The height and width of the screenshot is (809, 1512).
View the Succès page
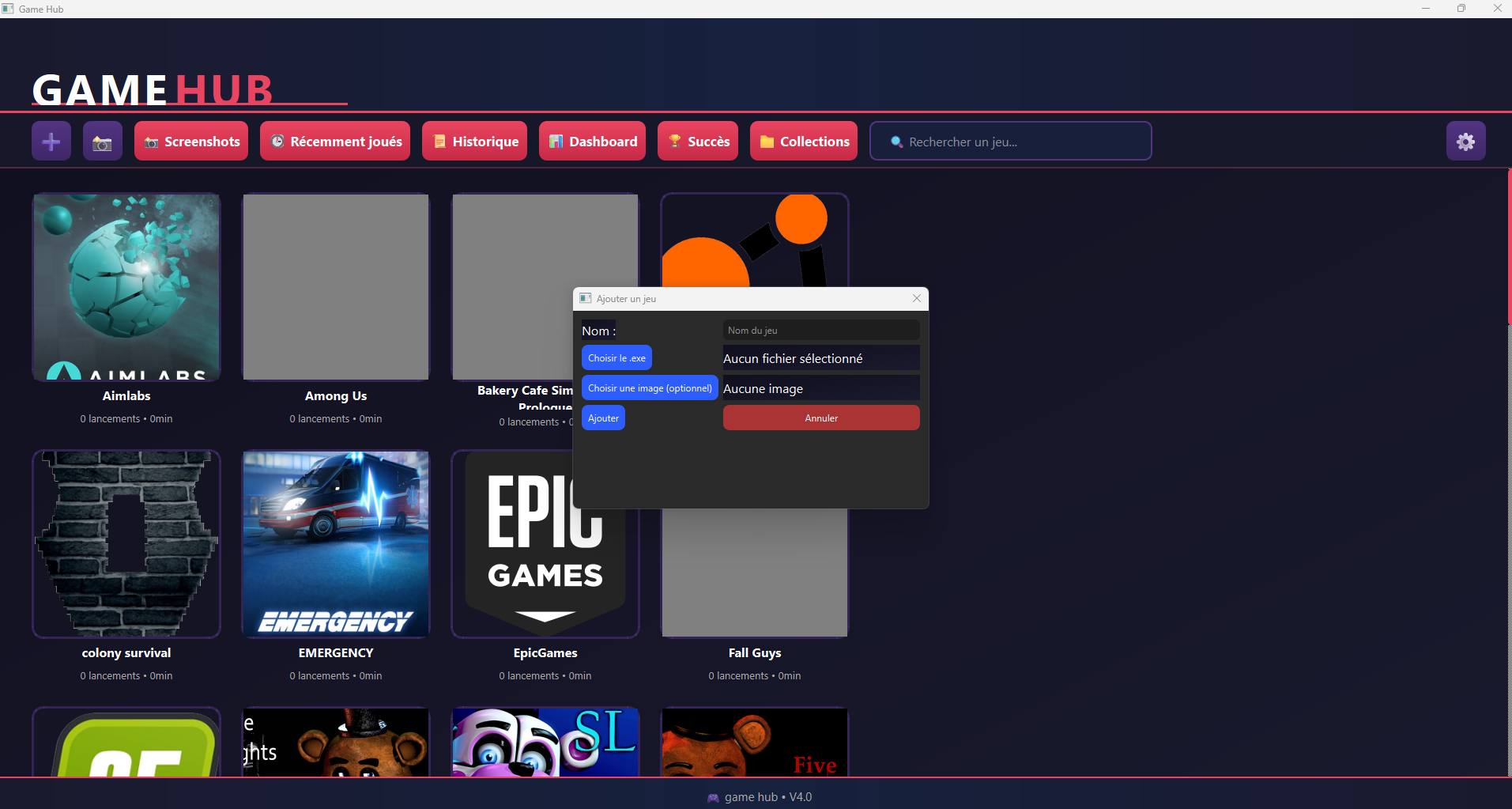pos(698,142)
